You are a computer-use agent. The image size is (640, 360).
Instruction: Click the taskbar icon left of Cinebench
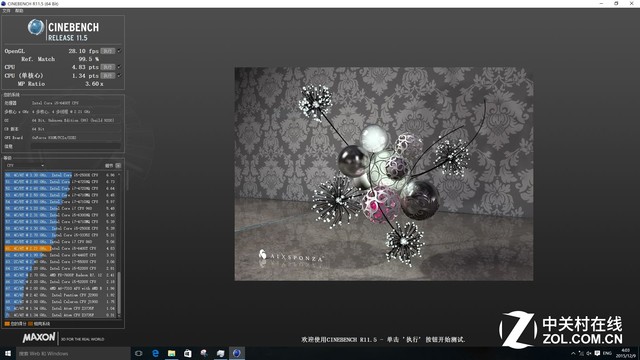coord(220,353)
